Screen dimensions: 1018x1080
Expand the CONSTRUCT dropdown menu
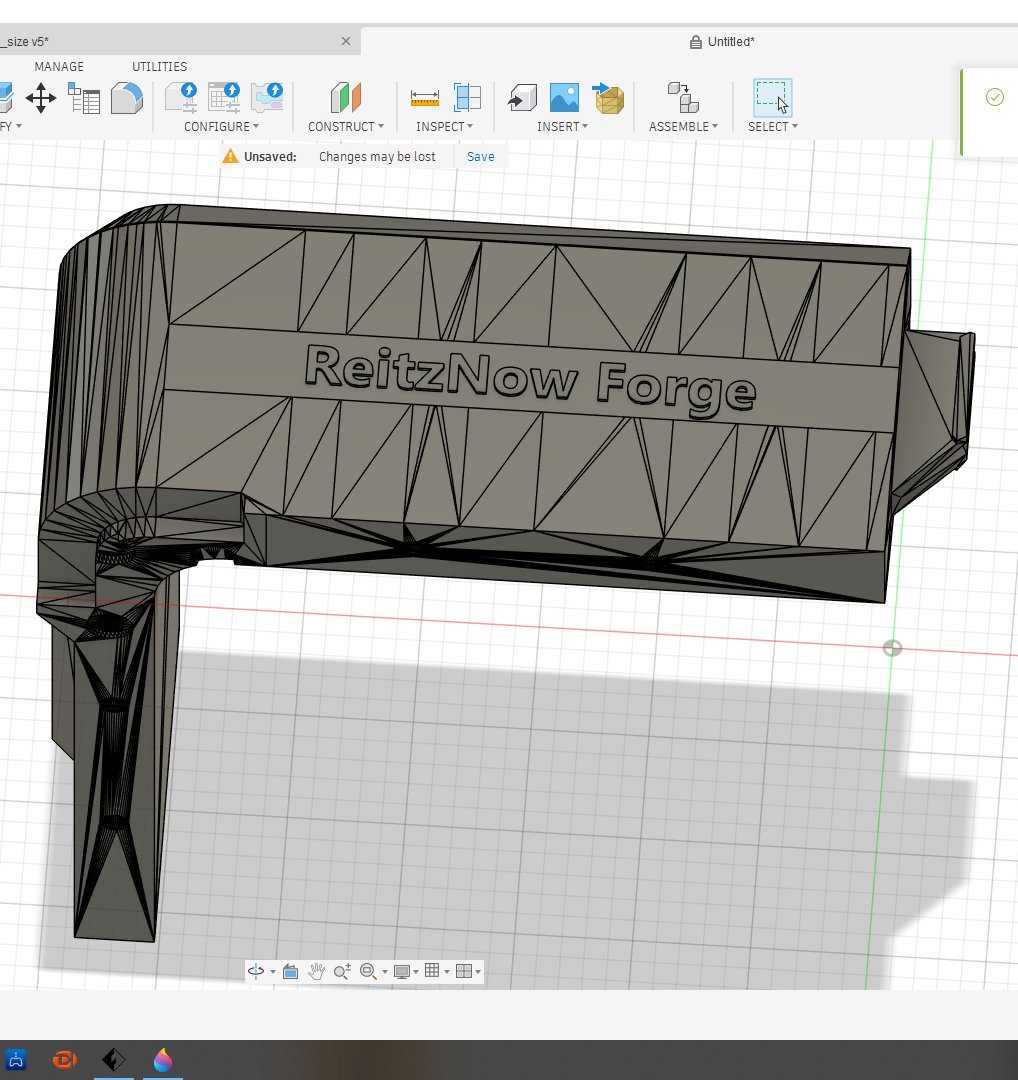[x=346, y=127]
